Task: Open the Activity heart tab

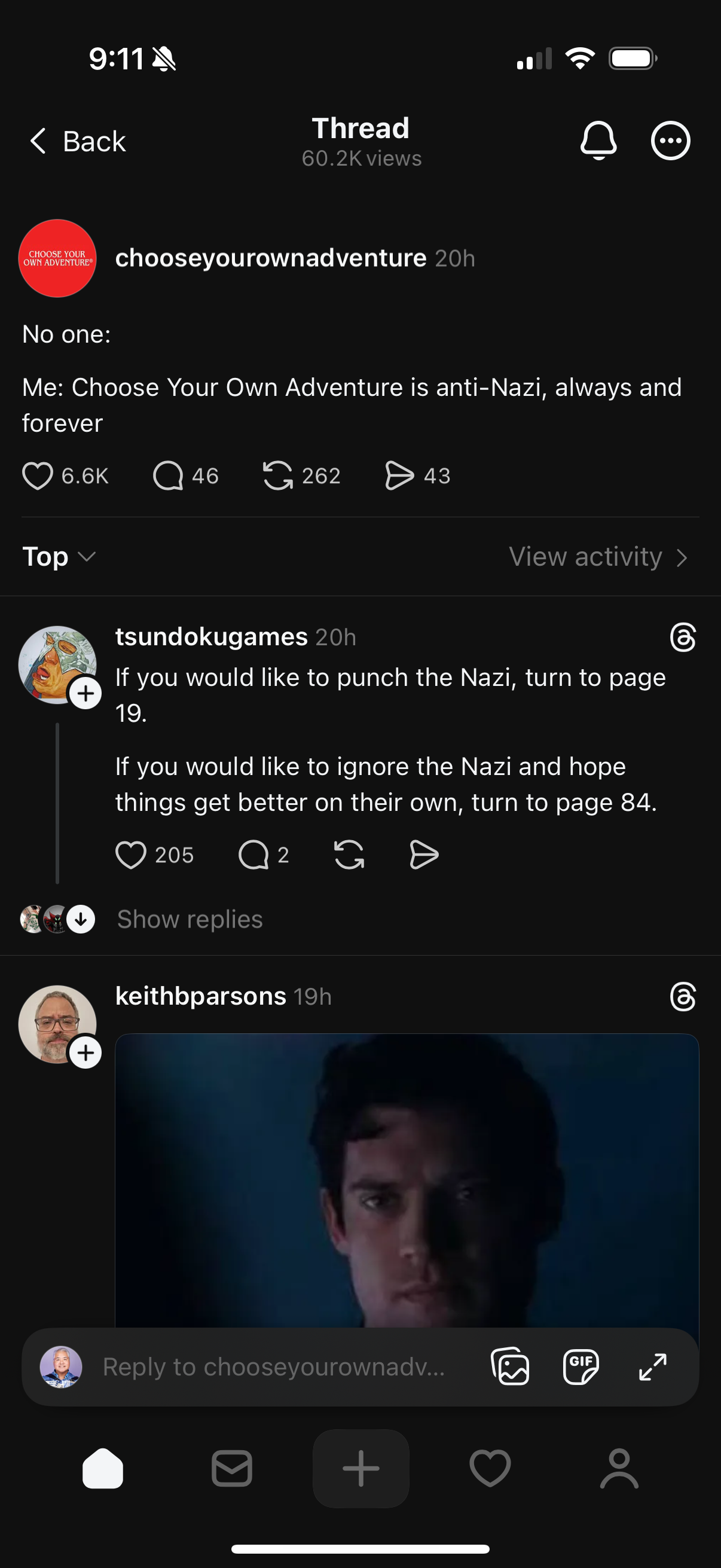Action: click(490, 1468)
